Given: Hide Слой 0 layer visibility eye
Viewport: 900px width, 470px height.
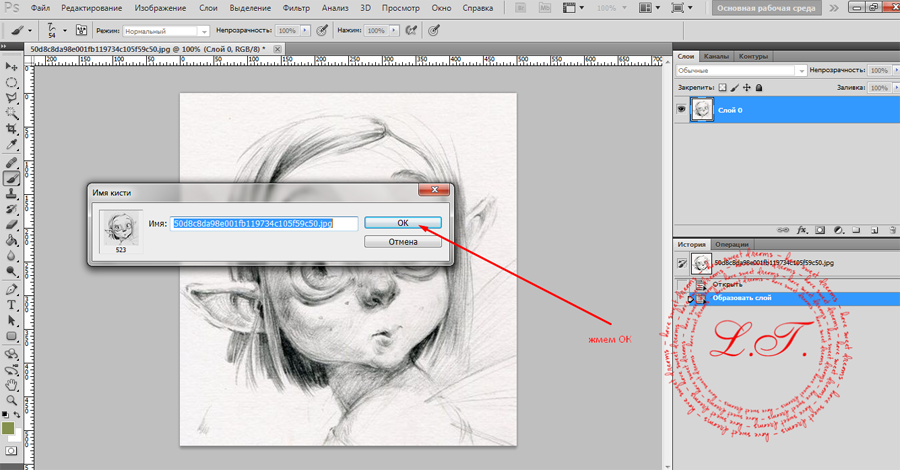Looking at the screenshot, I should point(681,109).
